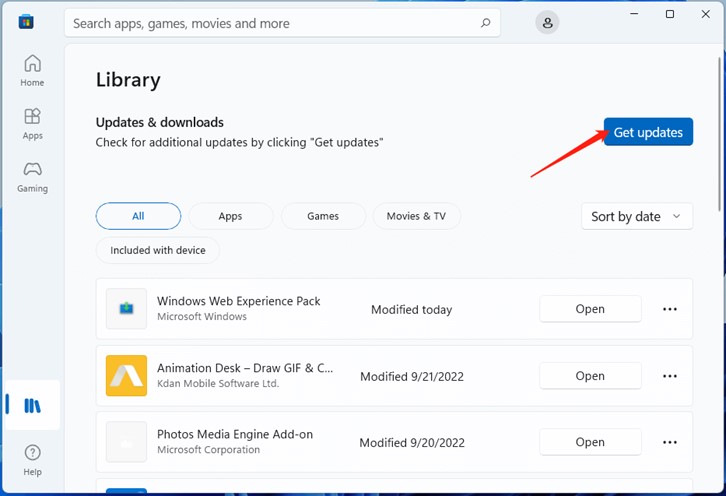
Task: Click the Windows Web Experience Pack icon
Action: click(126, 309)
